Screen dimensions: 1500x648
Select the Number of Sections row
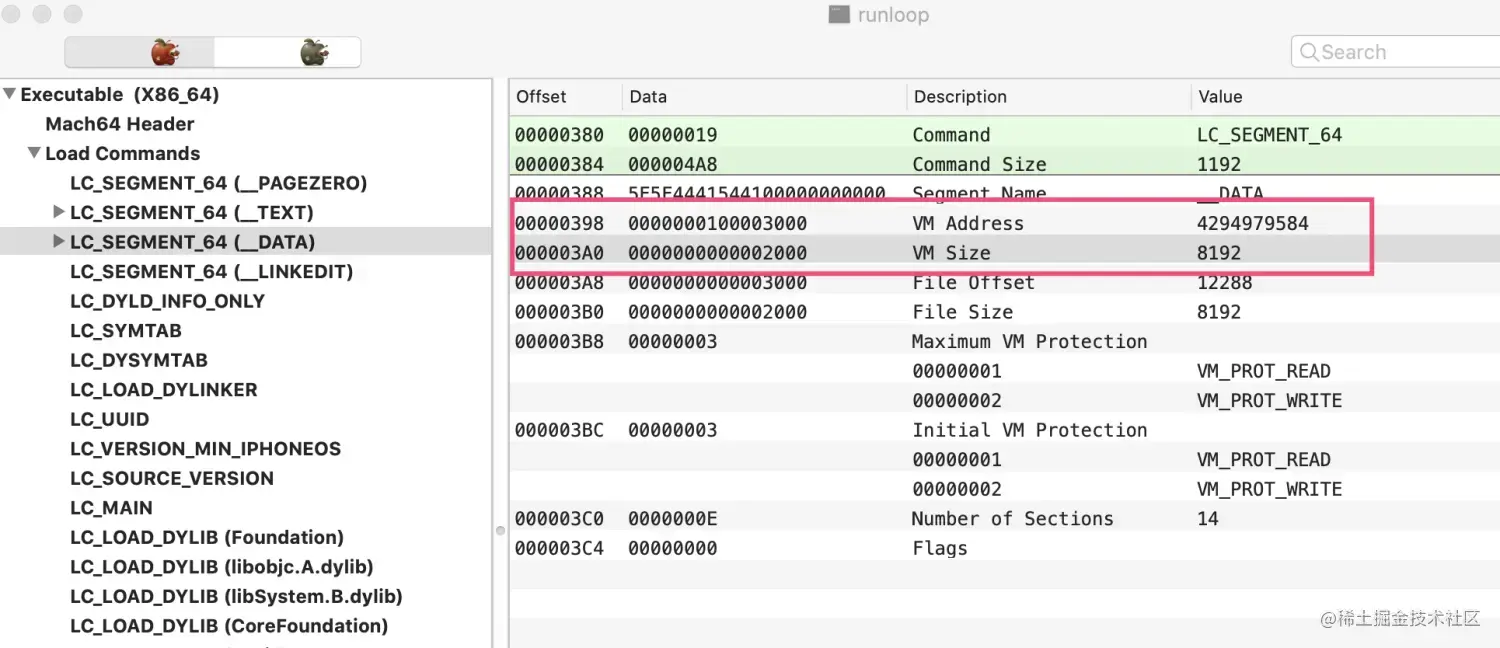click(1004, 518)
